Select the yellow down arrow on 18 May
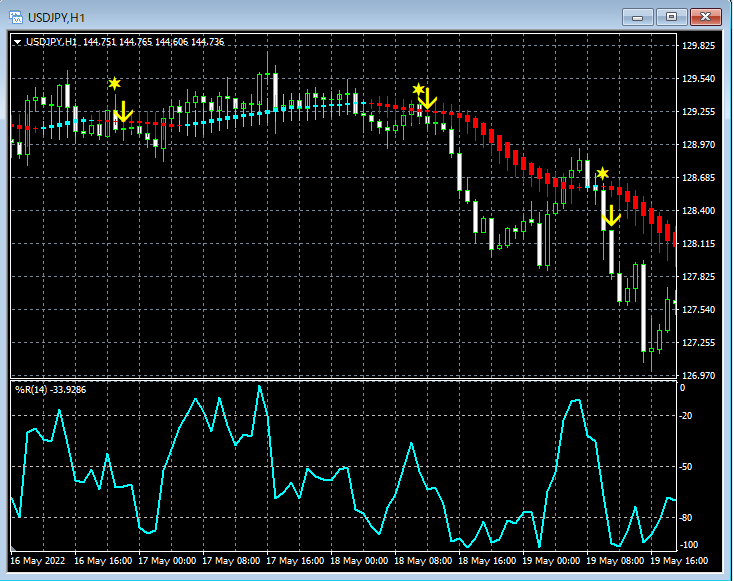Viewport: 734px width, 581px height. [427, 98]
